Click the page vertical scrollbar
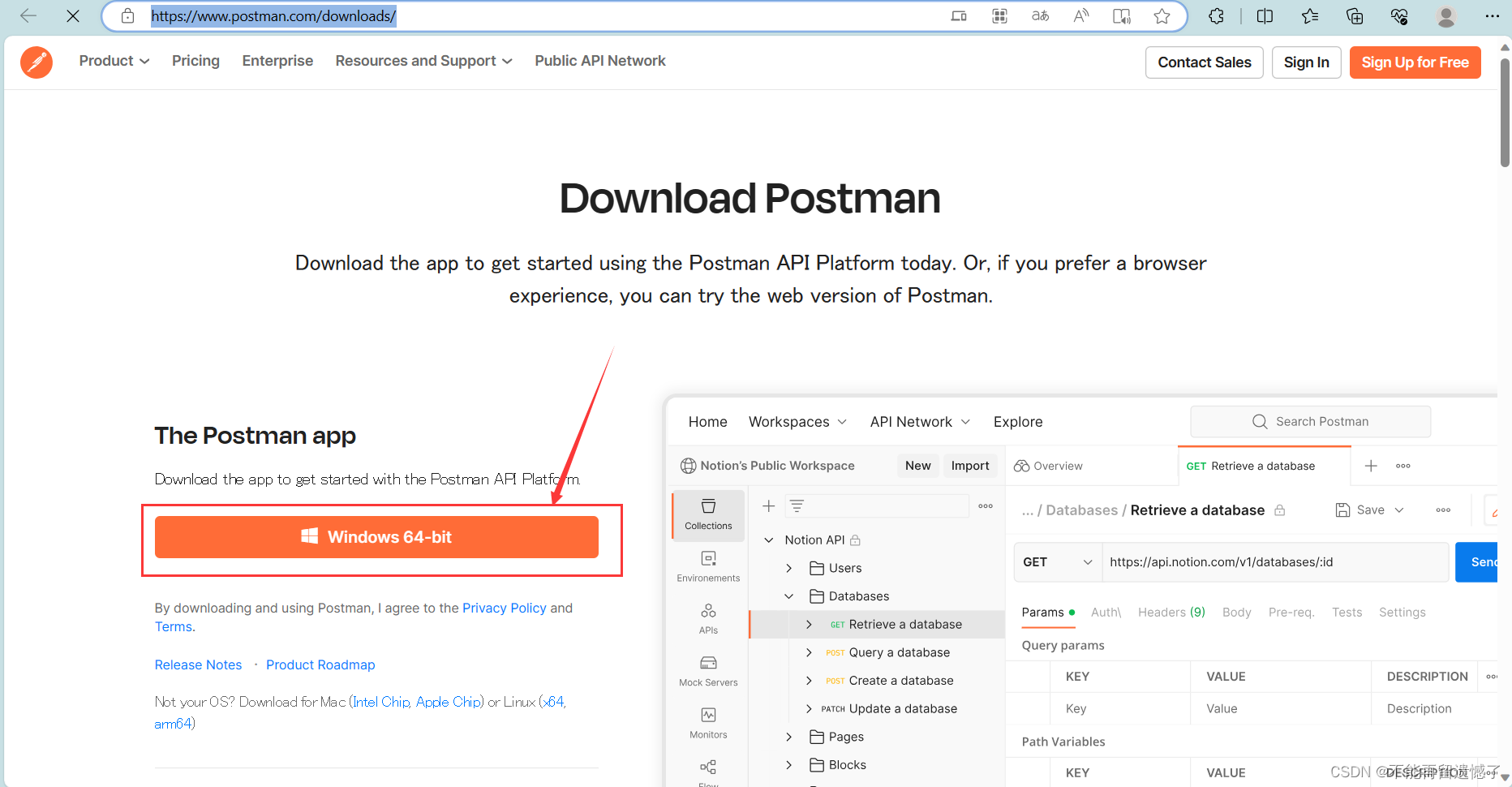This screenshot has width=1512, height=787. point(1505,112)
